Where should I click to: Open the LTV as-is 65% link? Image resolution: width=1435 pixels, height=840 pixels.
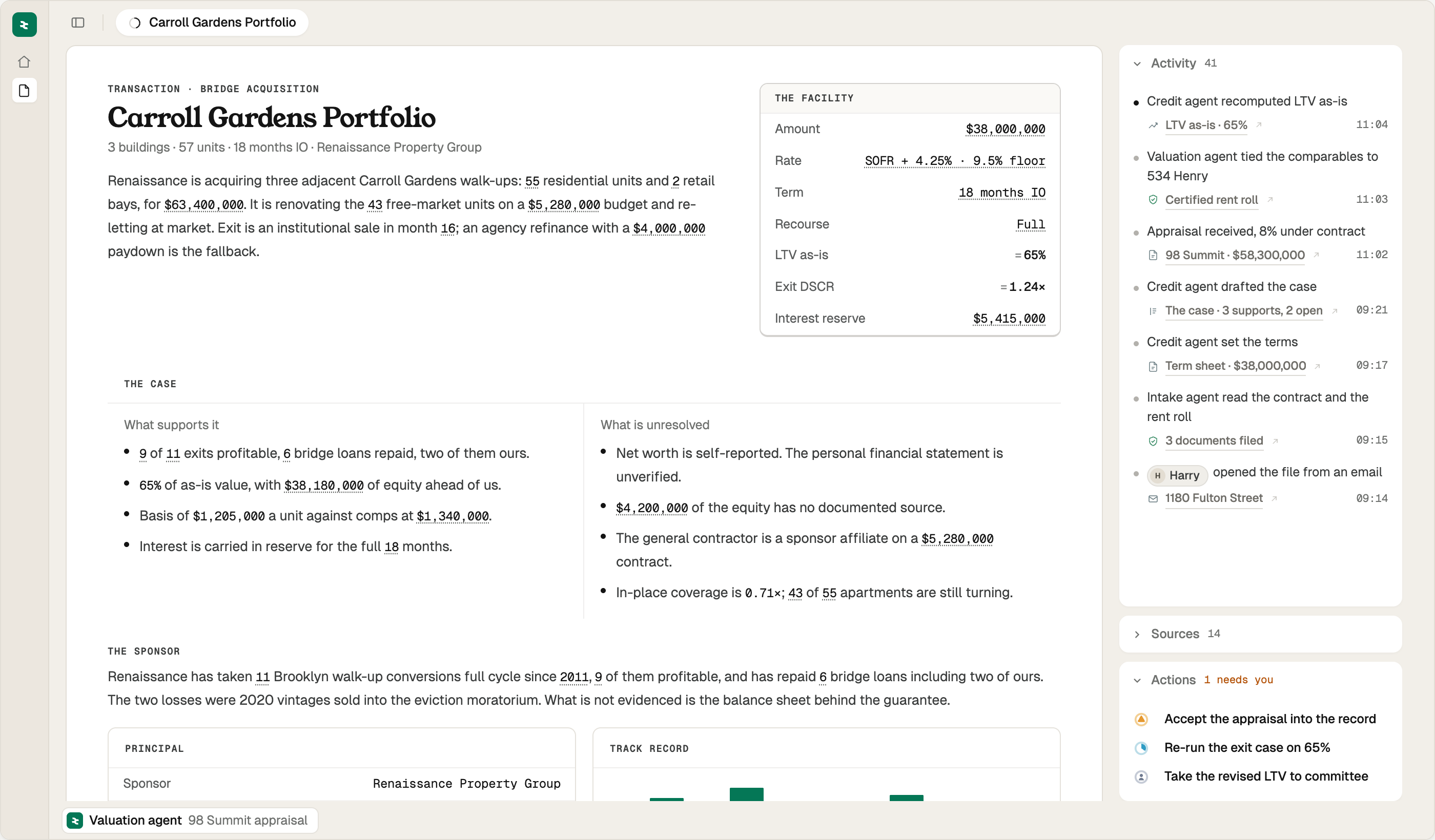point(1206,124)
